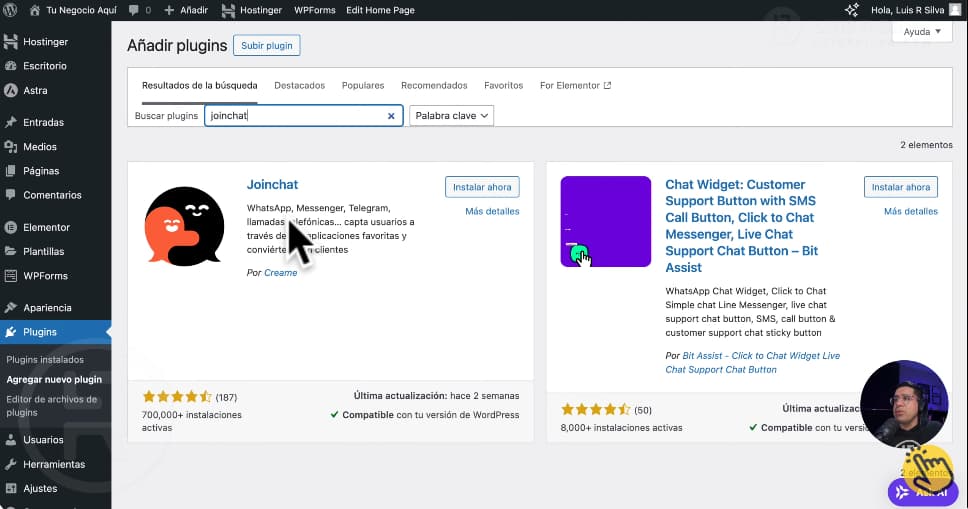The width and height of the screenshot is (968, 509).
Task: Open Astra theme menu in sidebar
Action: [x=34, y=90]
